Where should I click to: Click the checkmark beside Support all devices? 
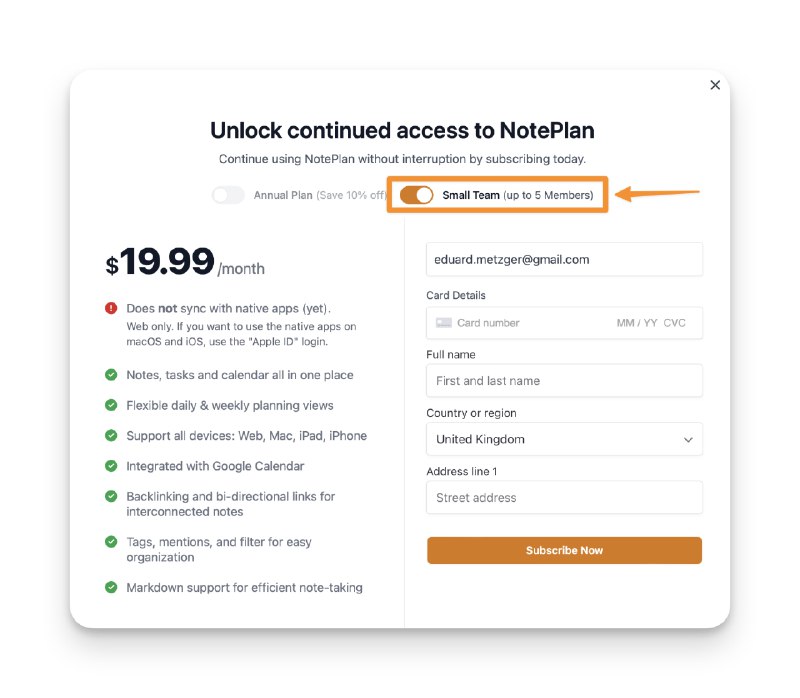tap(111, 436)
